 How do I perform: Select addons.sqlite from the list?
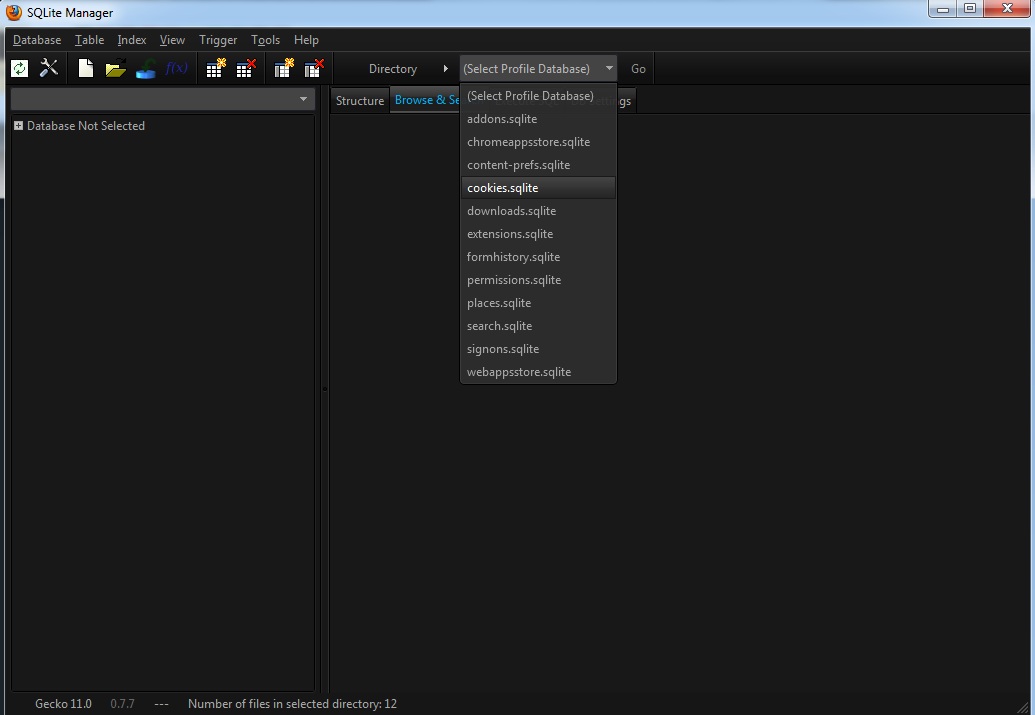[x=538, y=119]
